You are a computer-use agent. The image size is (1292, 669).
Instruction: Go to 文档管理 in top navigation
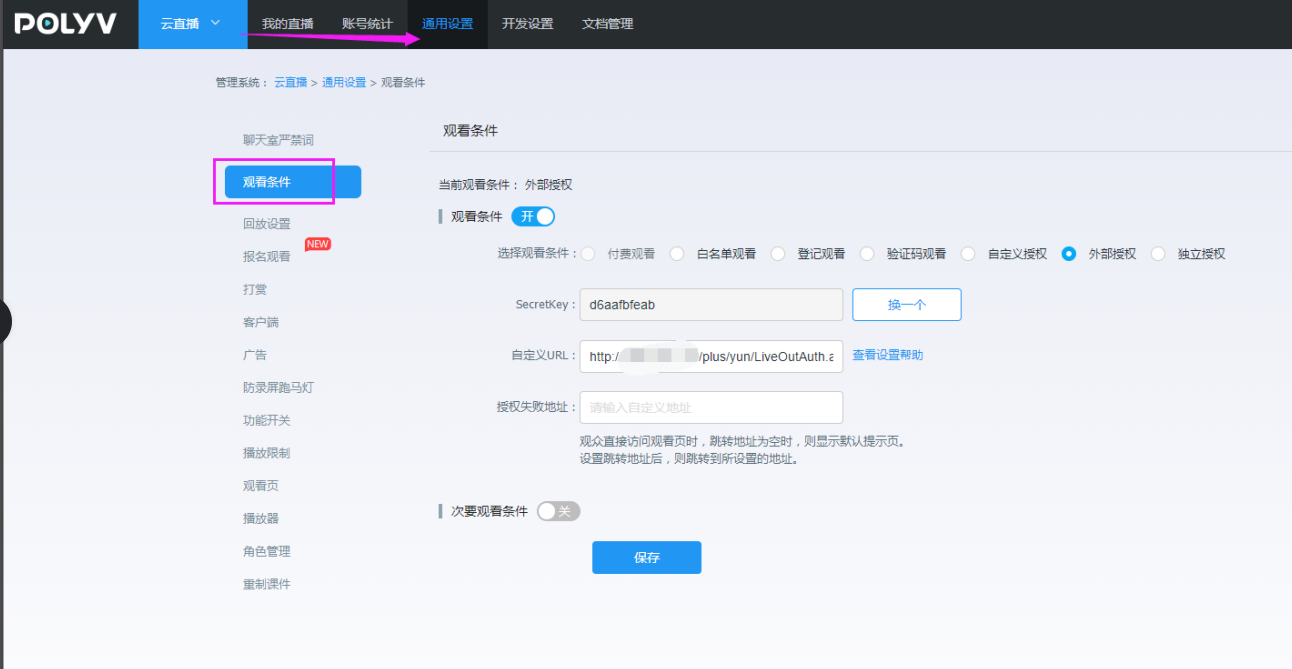pyautogui.click(x=607, y=24)
